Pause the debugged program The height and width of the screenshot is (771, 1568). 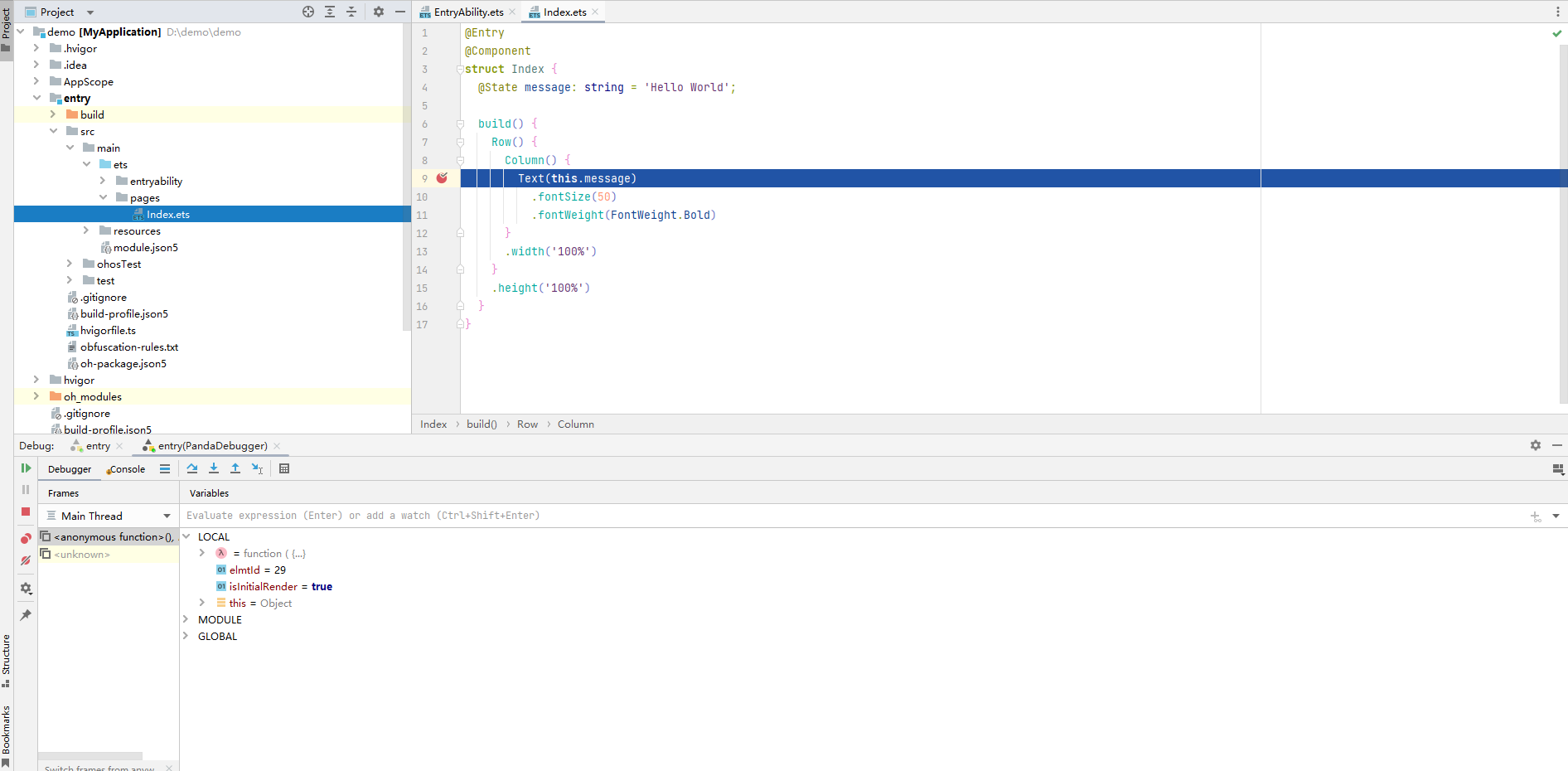[26, 490]
